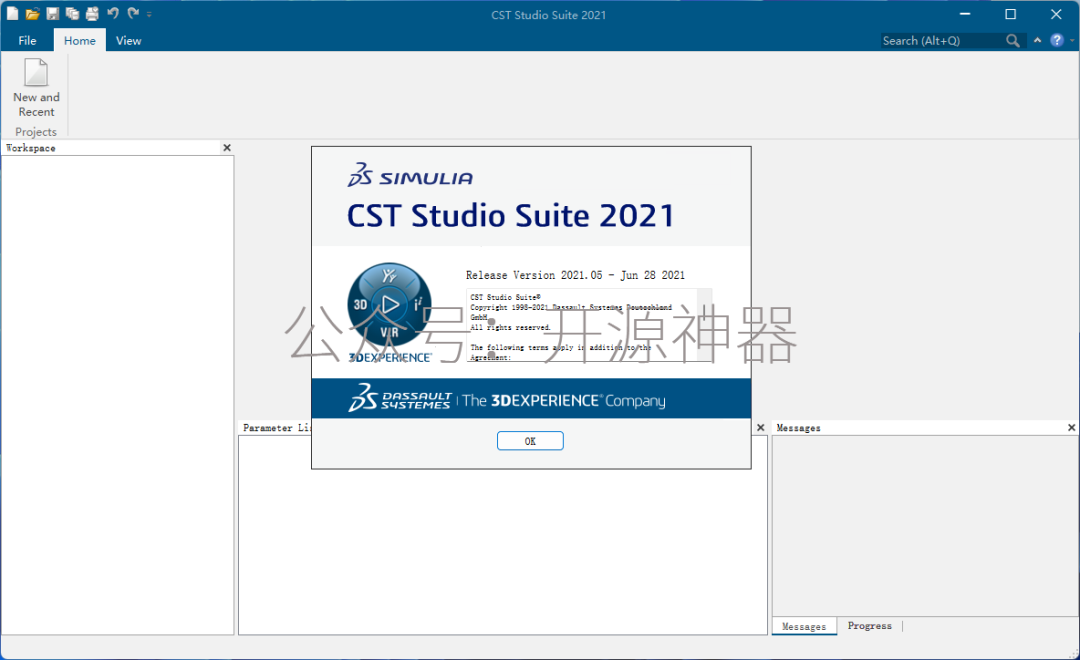The height and width of the screenshot is (660, 1080).
Task: Collapse the ribbon with the up arrow
Action: (x=1037, y=41)
